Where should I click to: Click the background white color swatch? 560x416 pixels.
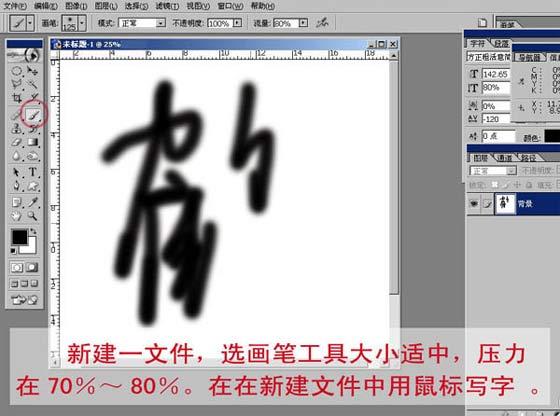point(30,248)
